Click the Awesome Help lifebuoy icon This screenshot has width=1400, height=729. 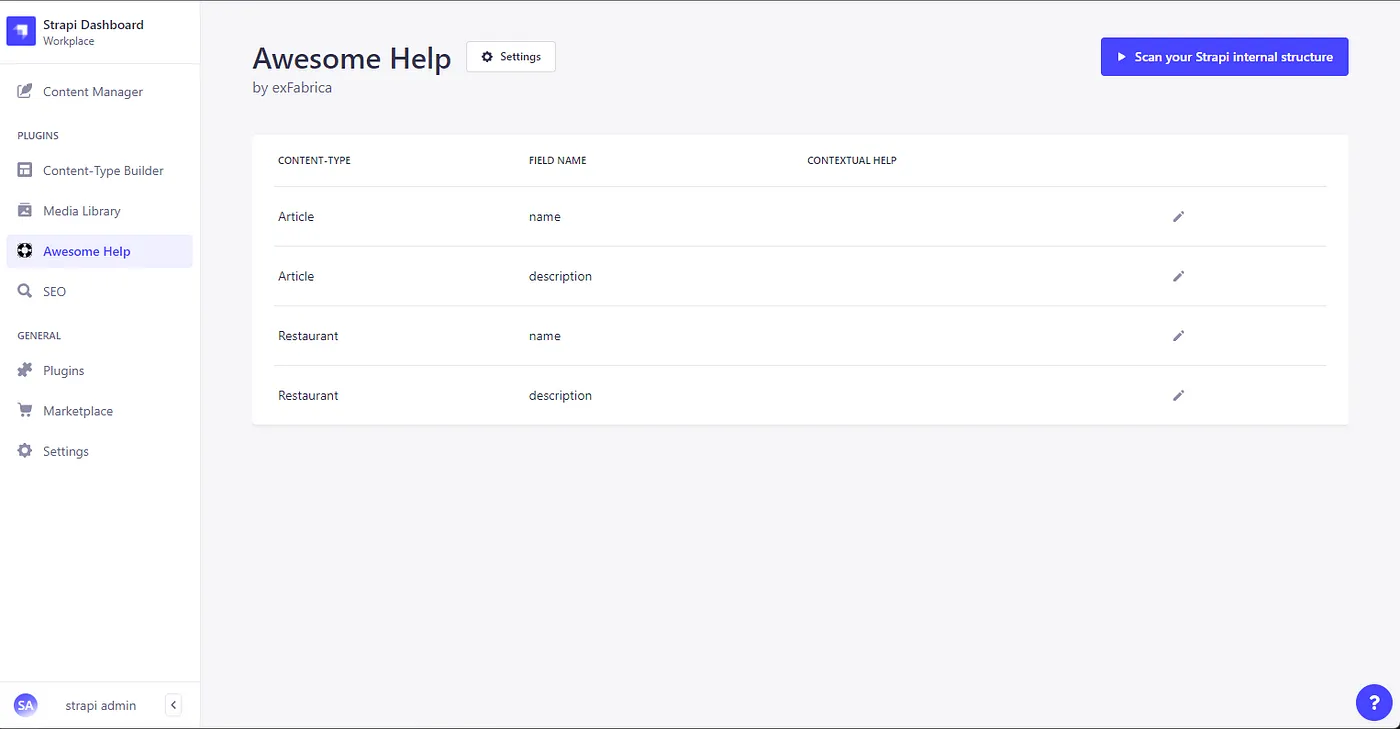coord(25,251)
